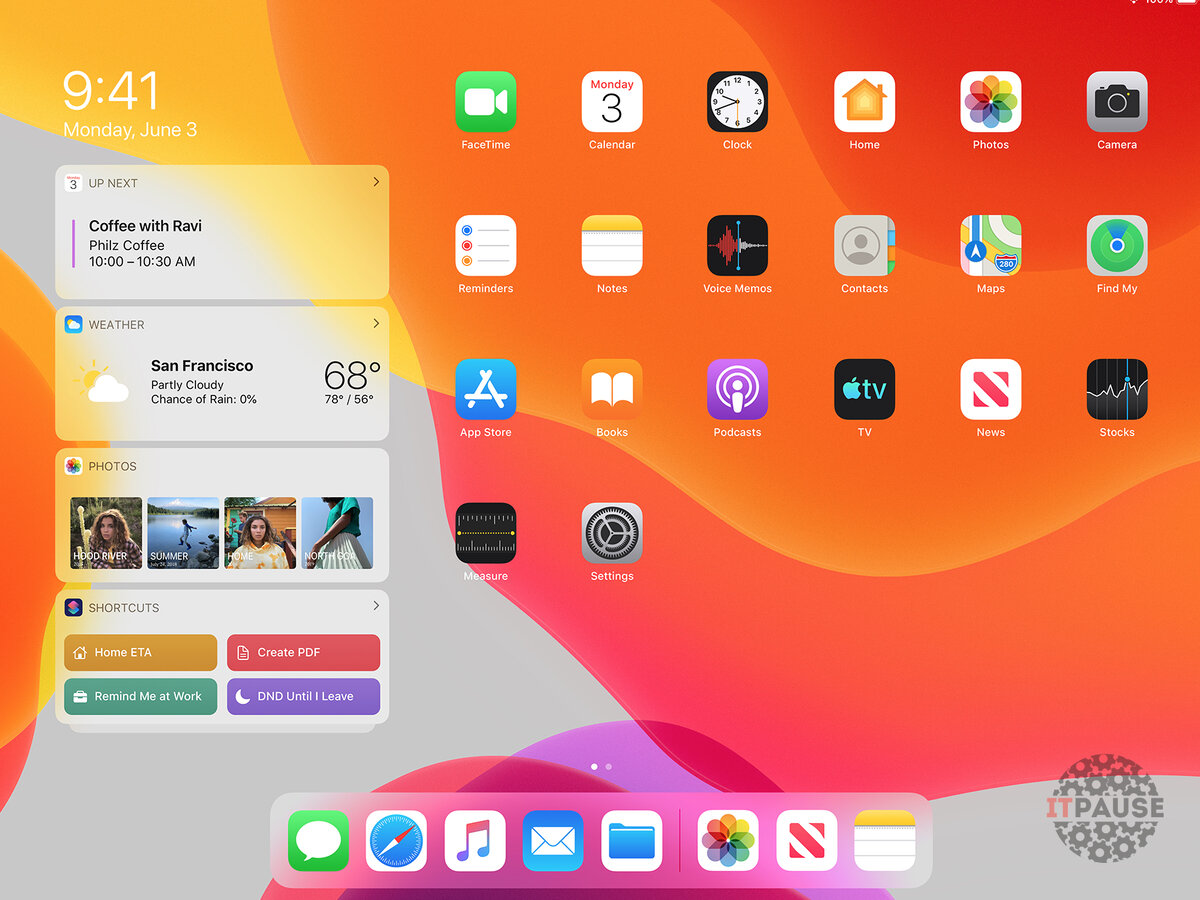Screen dimensions: 1200x900
Task: Open the Calendar app icon
Action: coord(612,102)
